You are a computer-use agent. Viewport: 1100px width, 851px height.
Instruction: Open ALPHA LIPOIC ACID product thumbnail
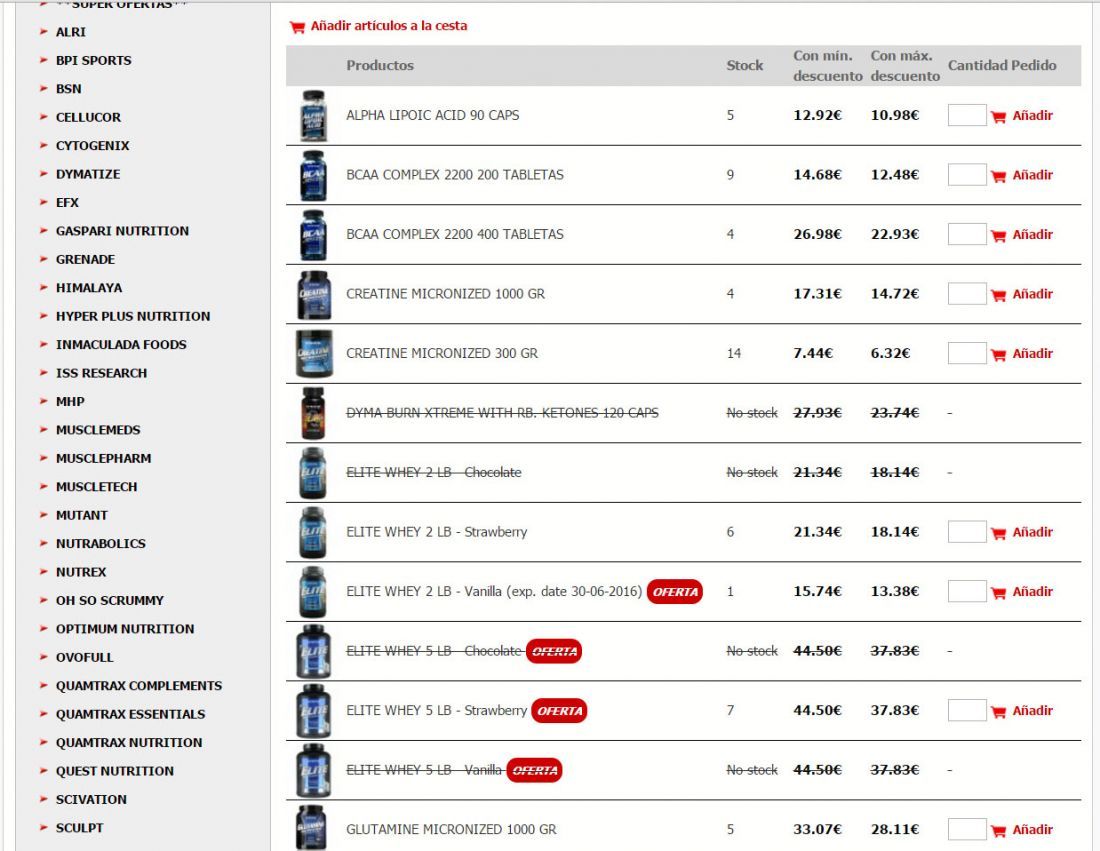pos(313,116)
